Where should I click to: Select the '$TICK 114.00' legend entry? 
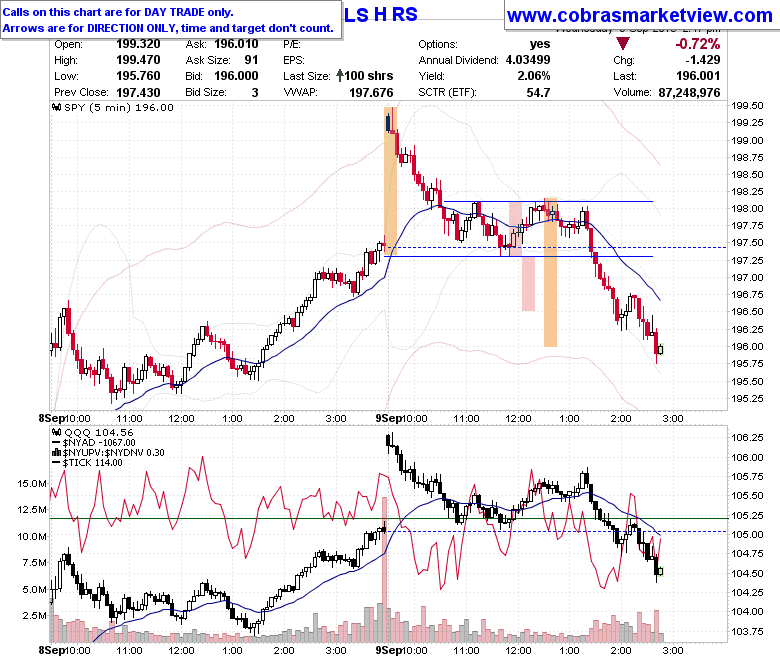click(93, 463)
